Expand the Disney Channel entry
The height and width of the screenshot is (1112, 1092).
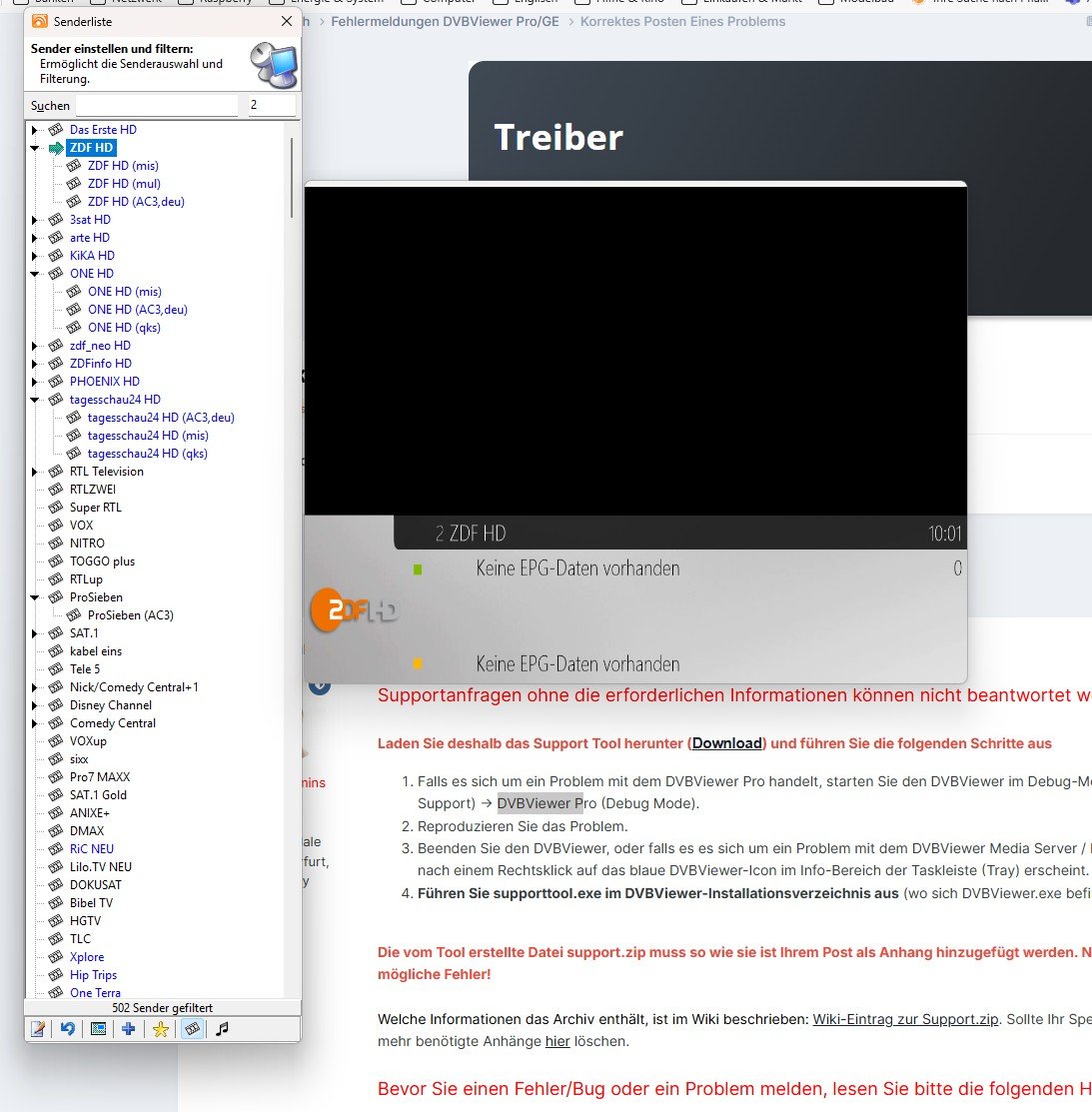(x=34, y=705)
